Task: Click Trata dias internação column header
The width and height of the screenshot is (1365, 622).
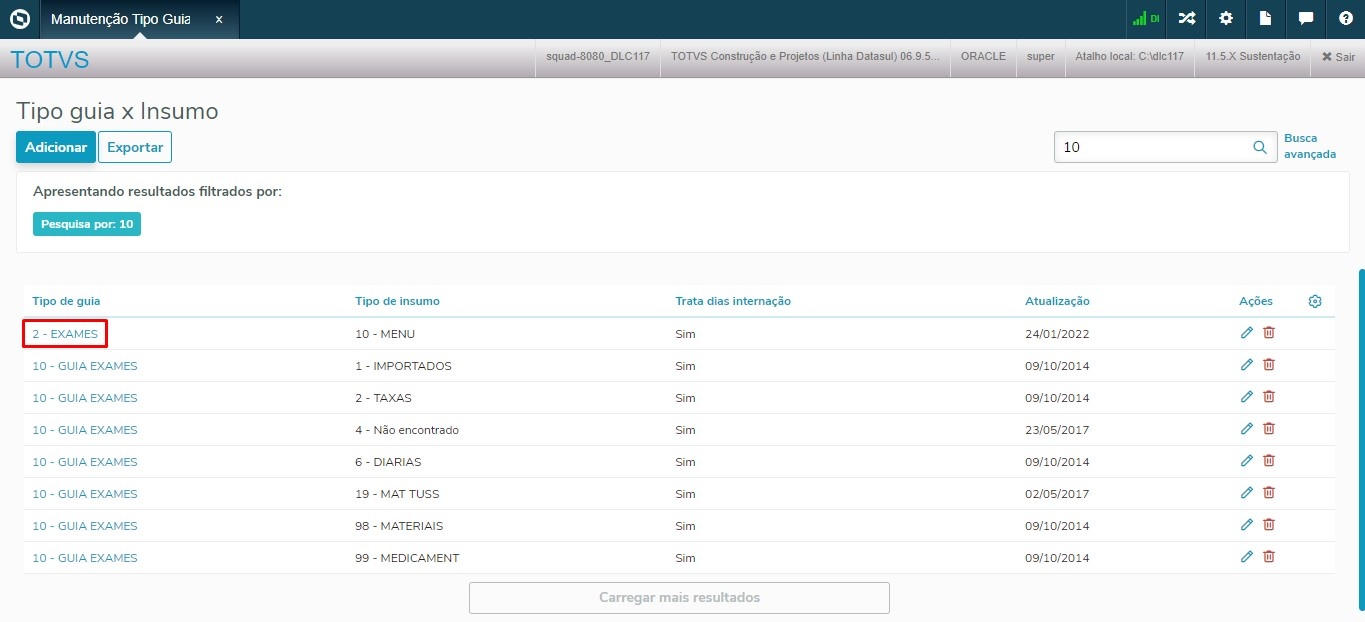Action: pyautogui.click(x=733, y=301)
